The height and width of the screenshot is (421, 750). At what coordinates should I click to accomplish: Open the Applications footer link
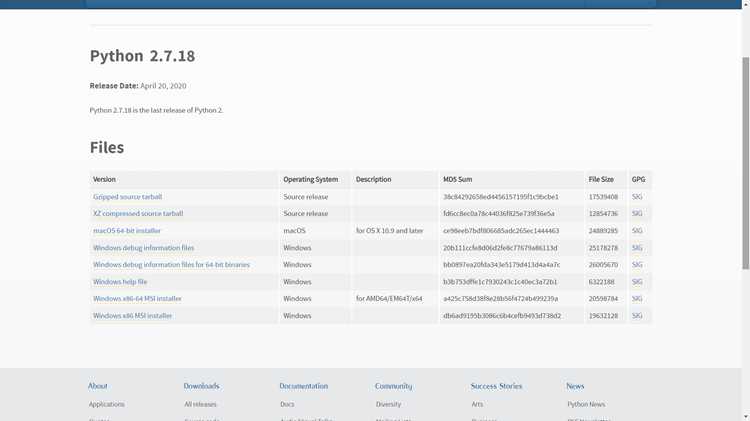(x=106, y=404)
